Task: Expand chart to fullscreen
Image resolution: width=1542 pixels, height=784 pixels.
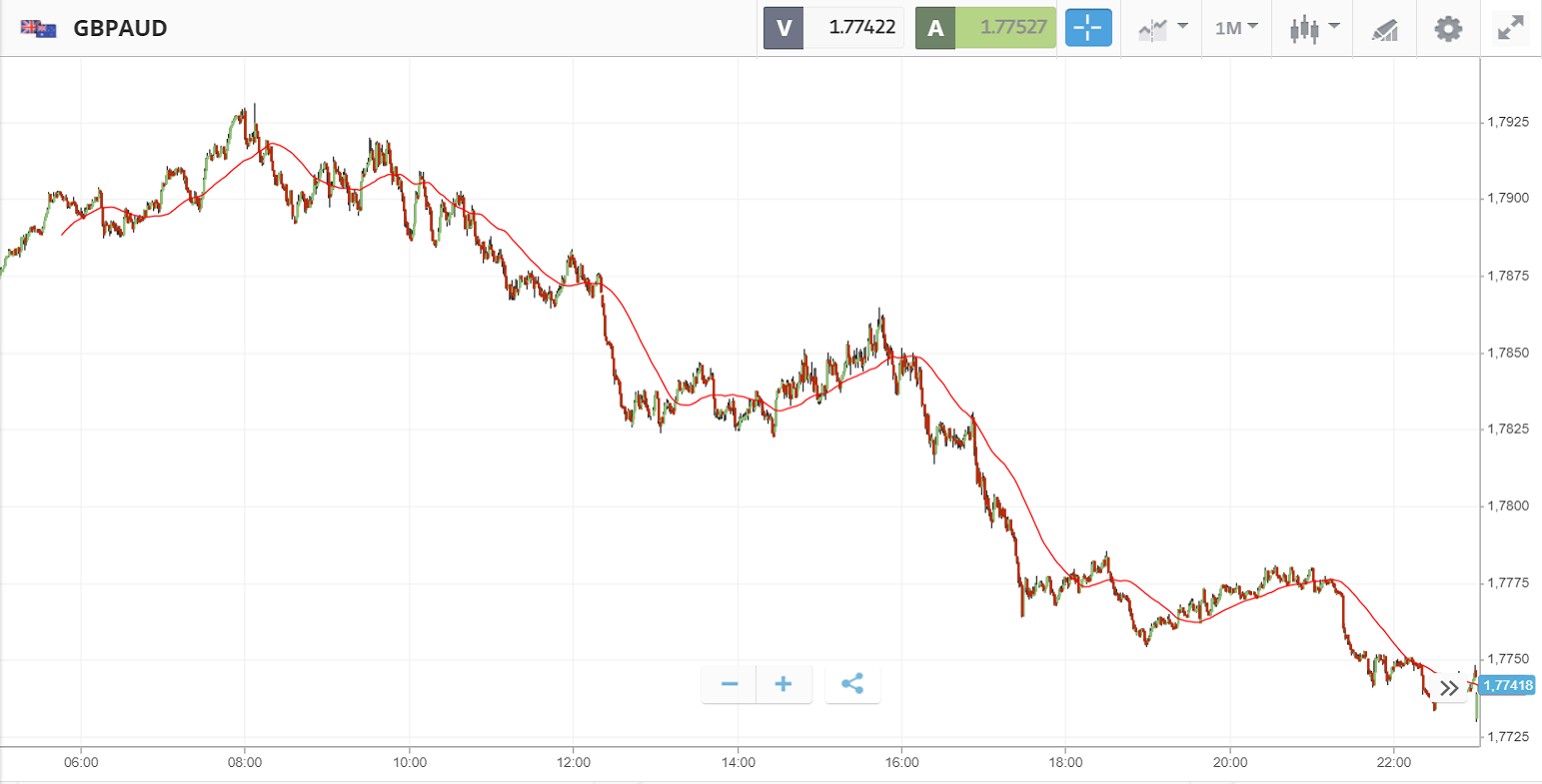Action: pyautogui.click(x=1511, y=28)
